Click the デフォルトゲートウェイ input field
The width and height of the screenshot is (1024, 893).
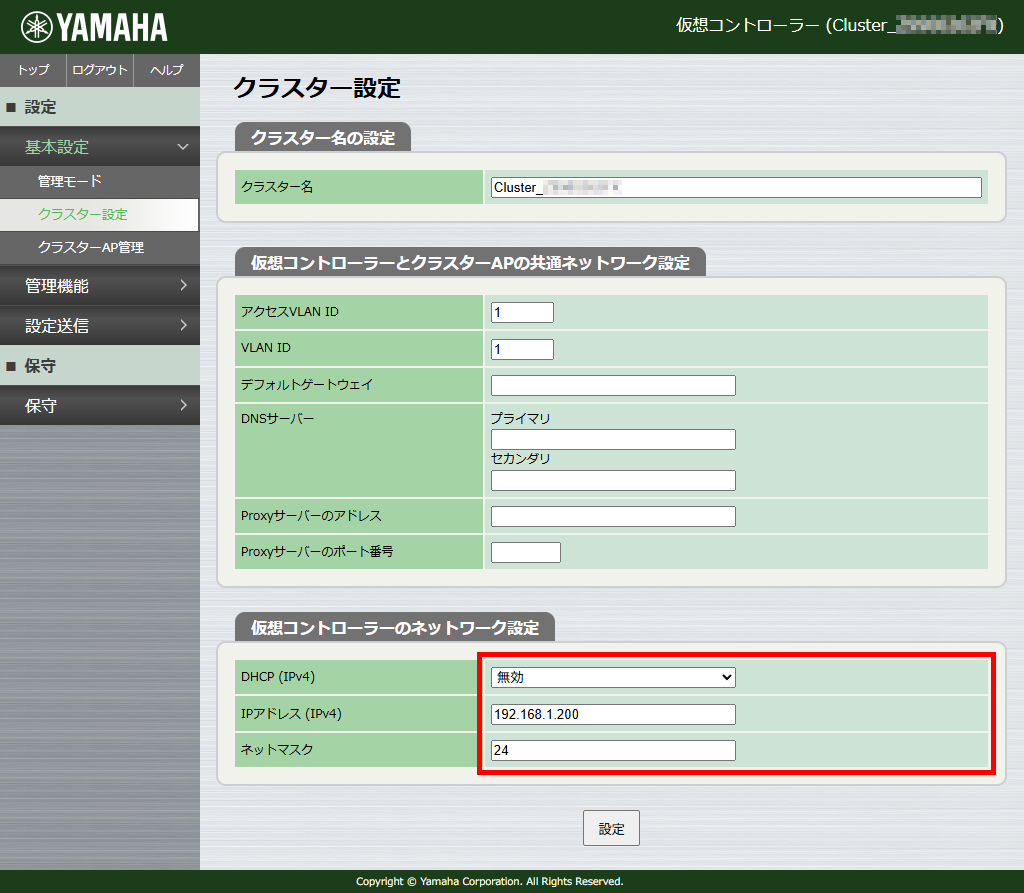(x=613, y=385)
